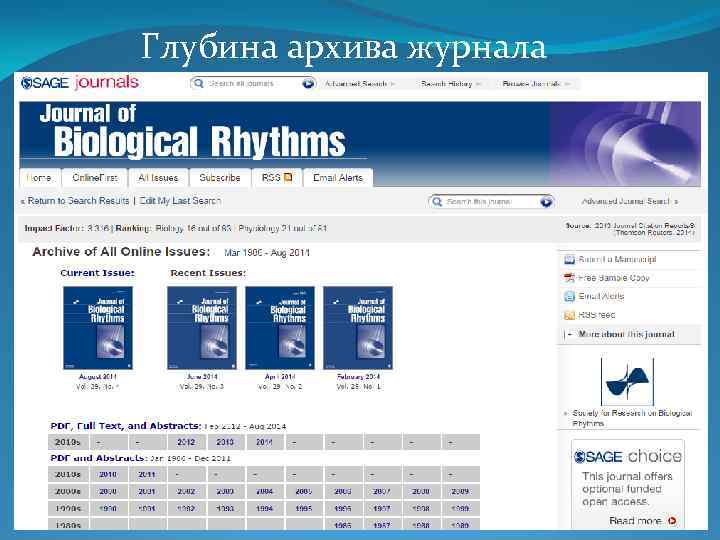Open the RSS feed link in sidebar
This screenshot has height=540, width=720.
coord(596,315)
